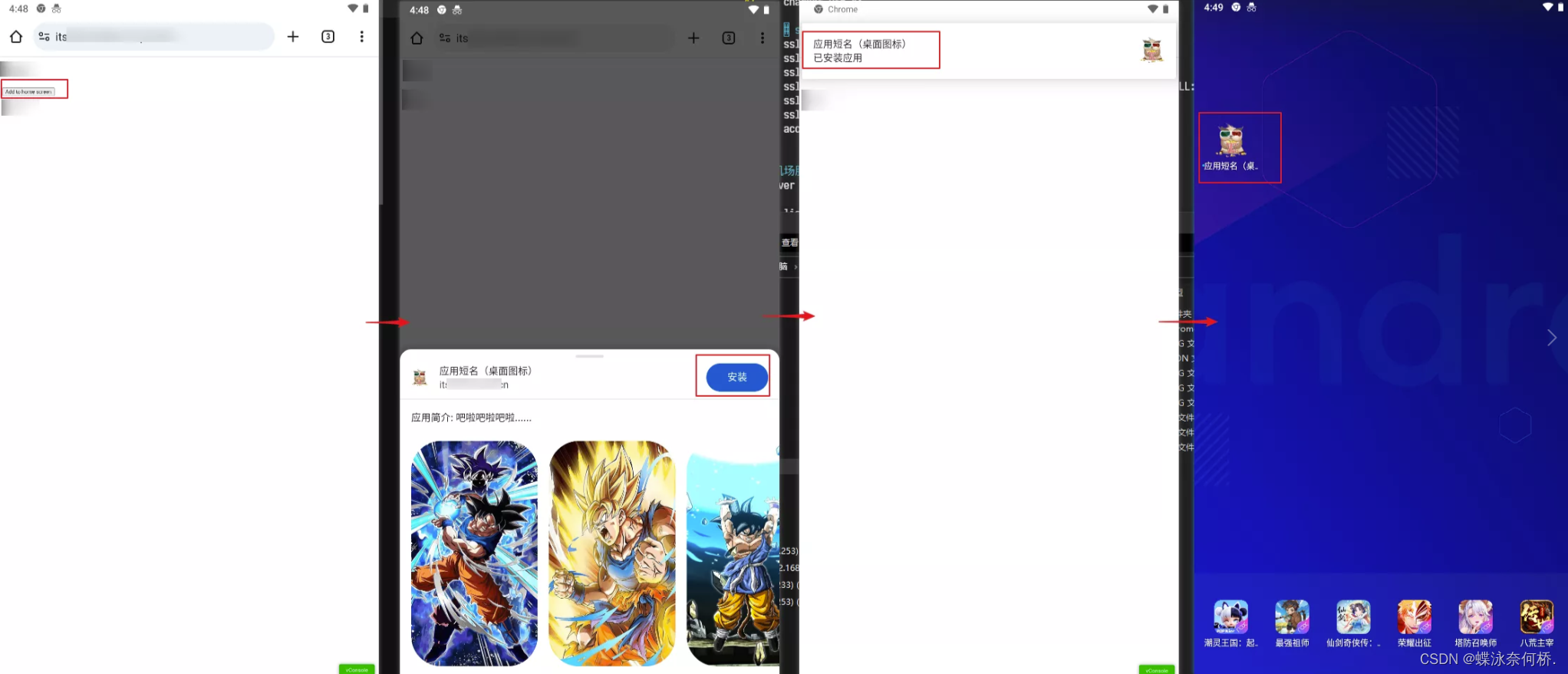1568x674 pixels.
Task: Launch the 最强祖师 game app
Action: click(1292, 623)
